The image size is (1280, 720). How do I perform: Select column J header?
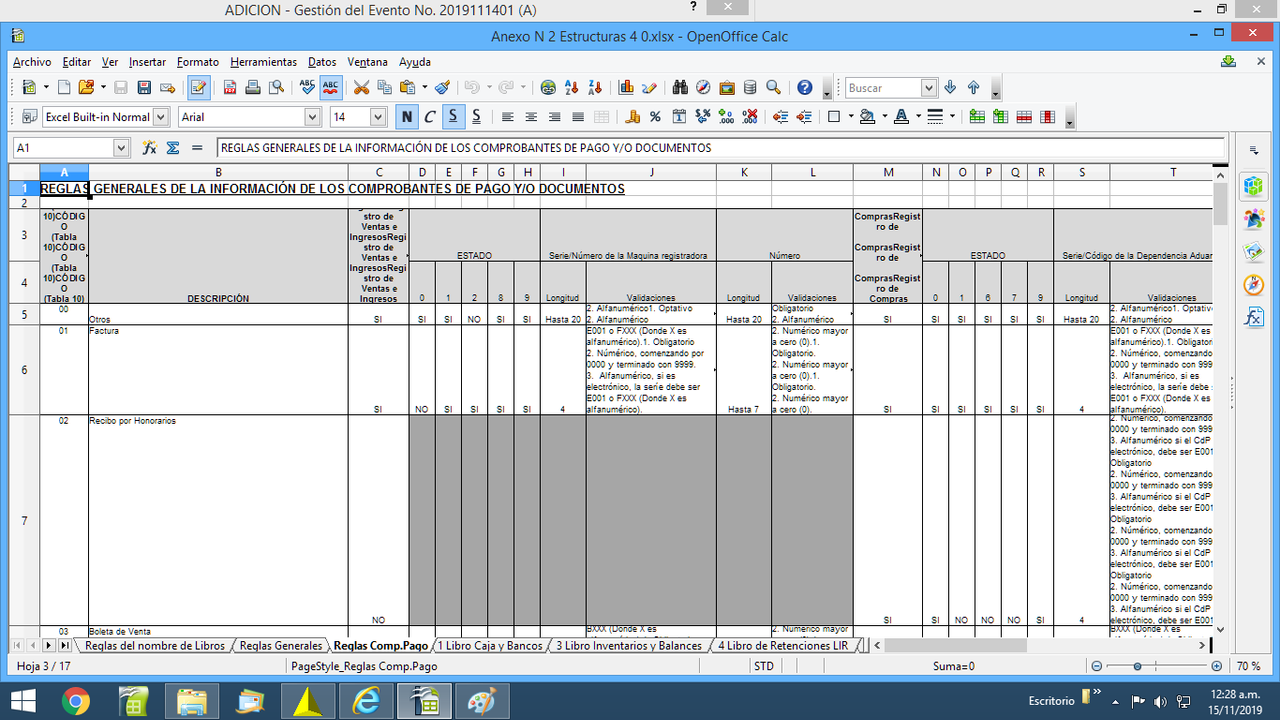pyautogui.click(x=651, y=172)
